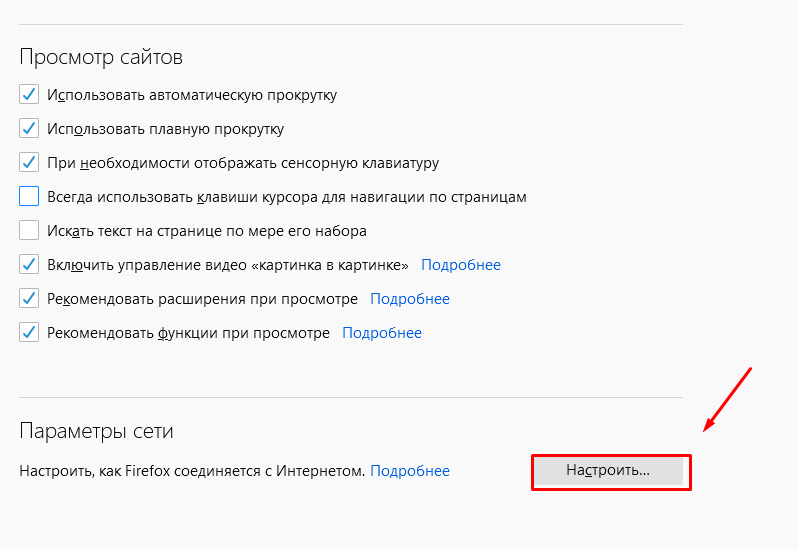798x549 pixels.
Task: Toggle the «картинка в картинке» video controls checkbox
Action: 29,265
